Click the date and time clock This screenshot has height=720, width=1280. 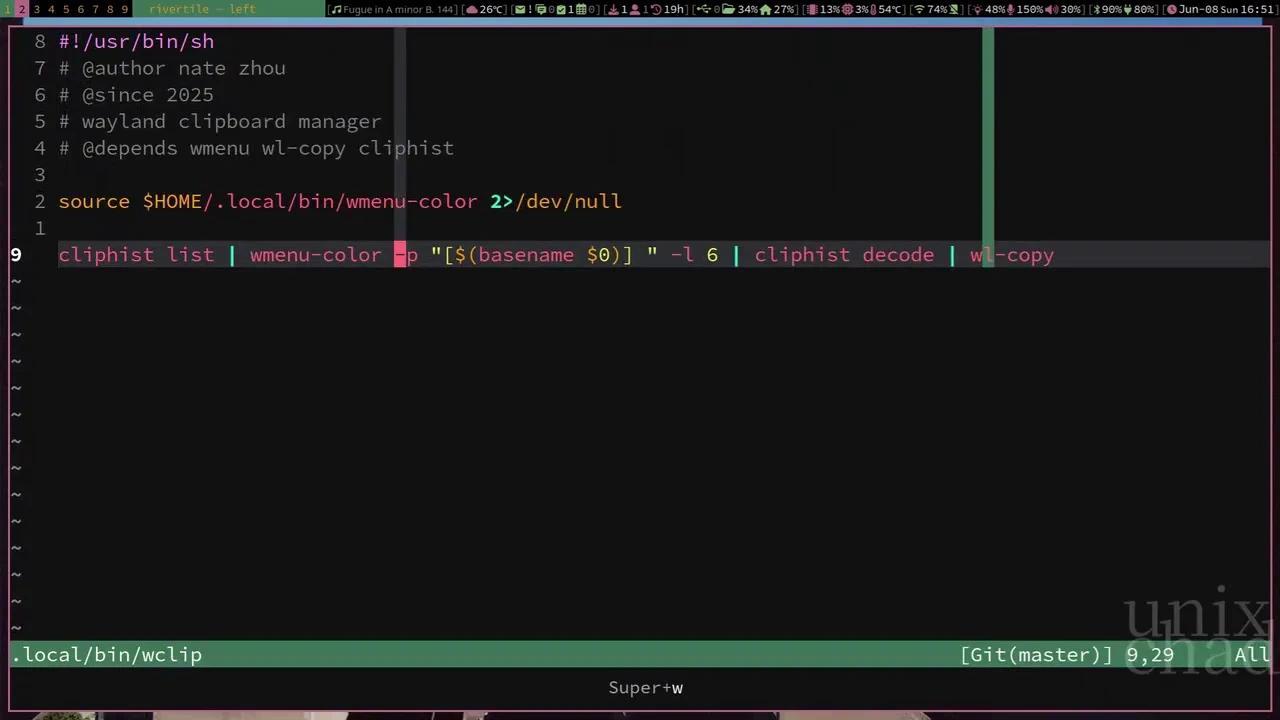point(1222,9)
